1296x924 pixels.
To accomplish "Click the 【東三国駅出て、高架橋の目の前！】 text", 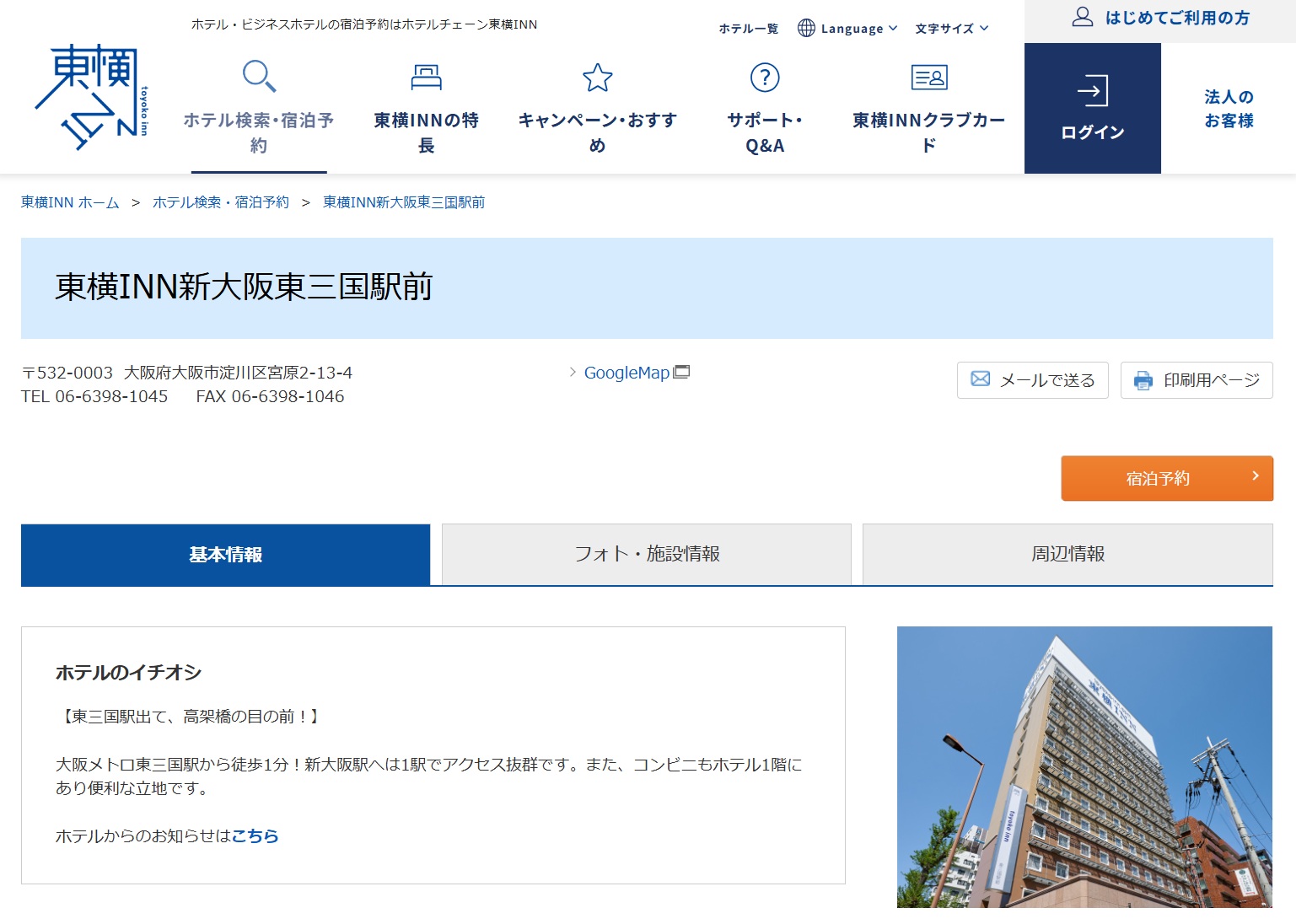I will coord(190,717).
